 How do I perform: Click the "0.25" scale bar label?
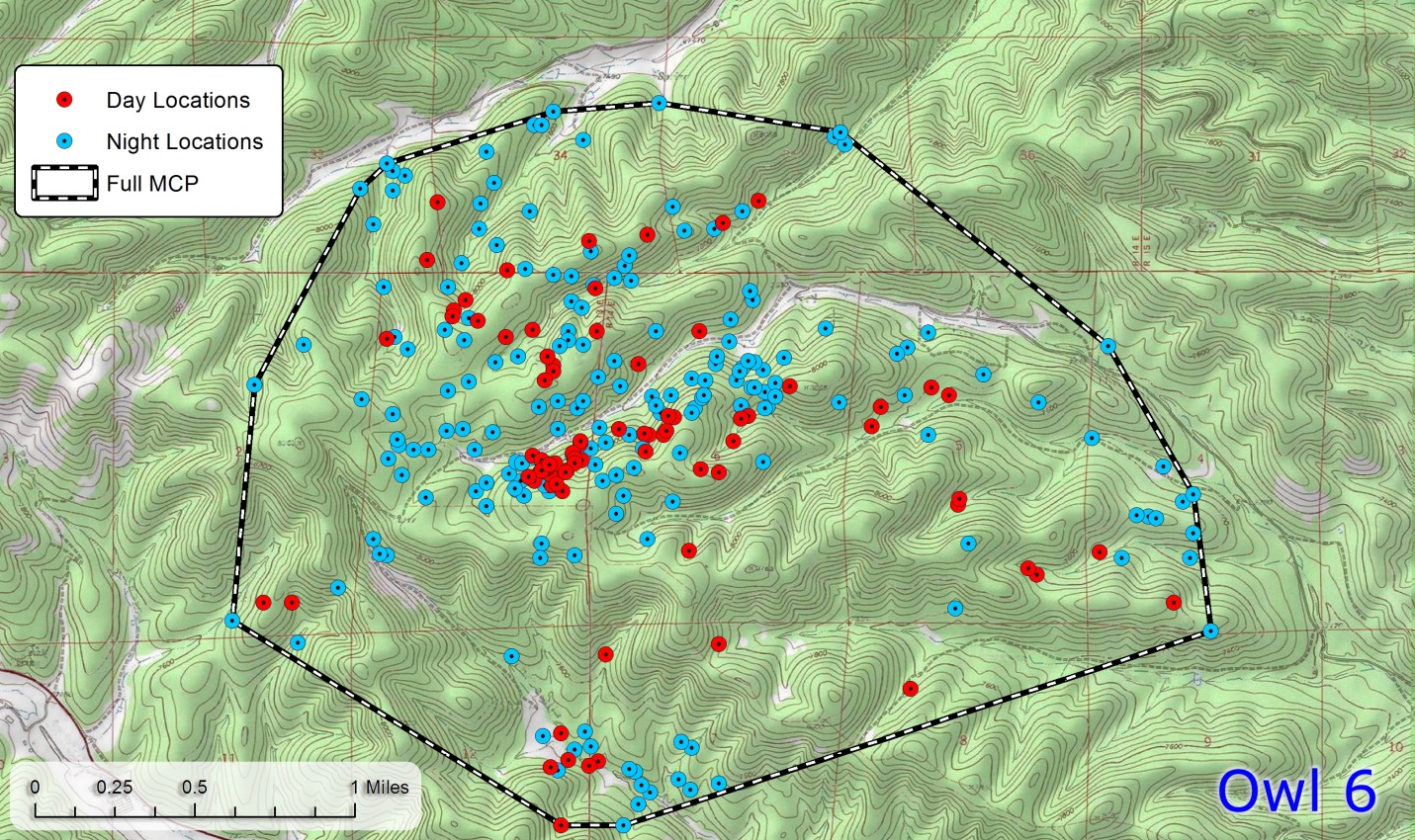pyautogui.click(x=115, y=787)
